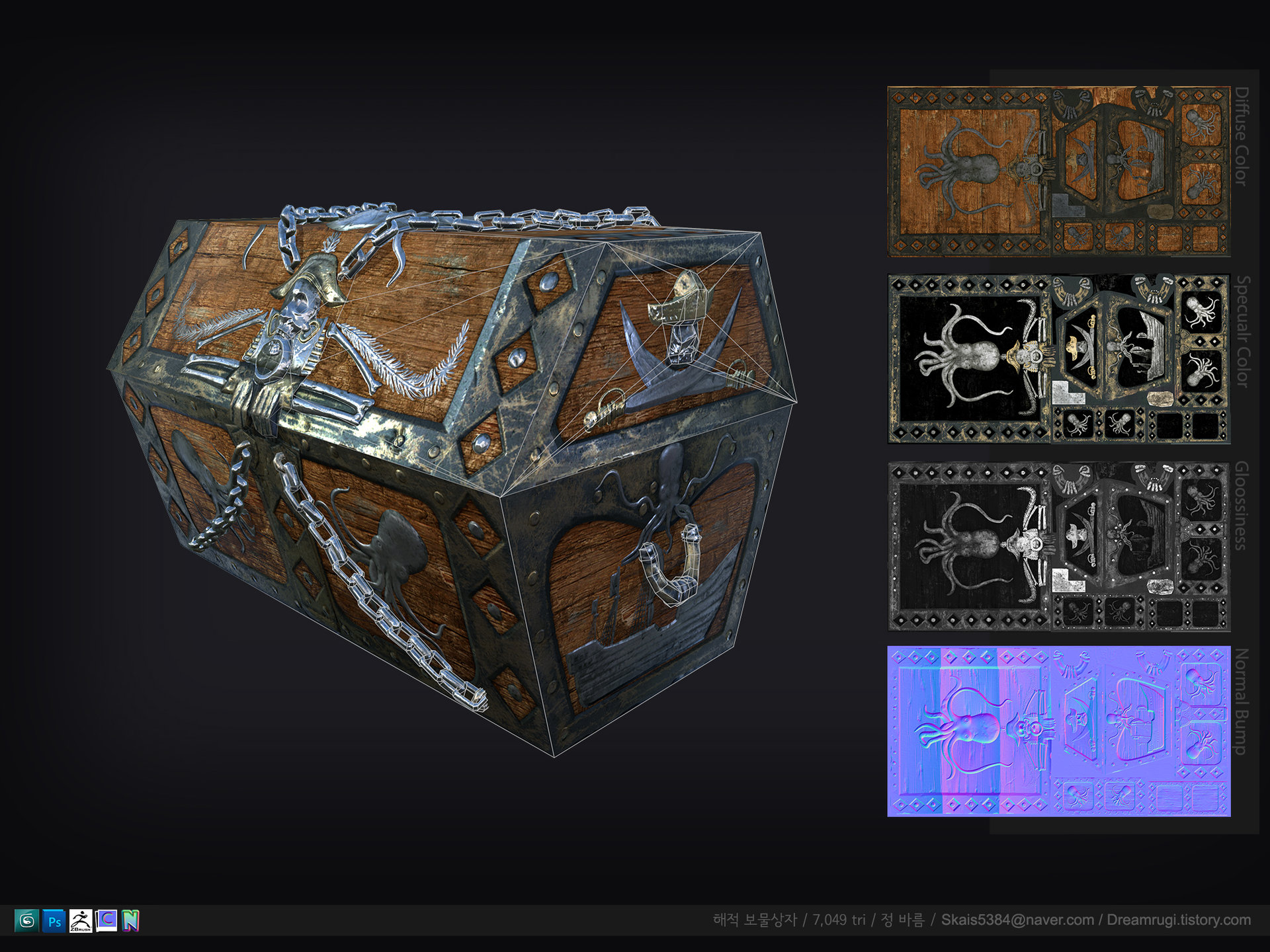Click the author name 정 바름

(902, 920)
